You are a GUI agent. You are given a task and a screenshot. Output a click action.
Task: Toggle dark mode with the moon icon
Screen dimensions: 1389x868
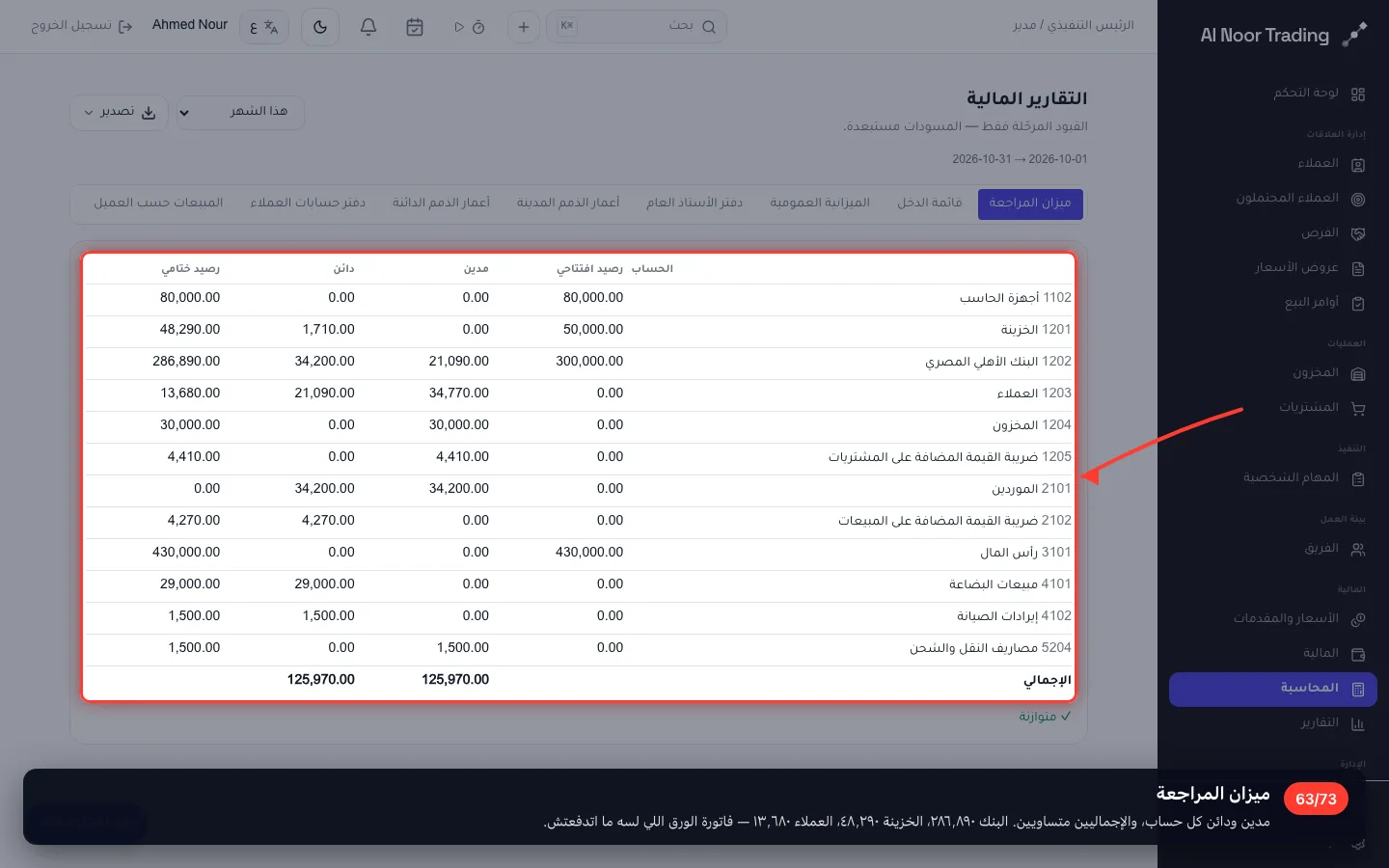tap(320, 27)
